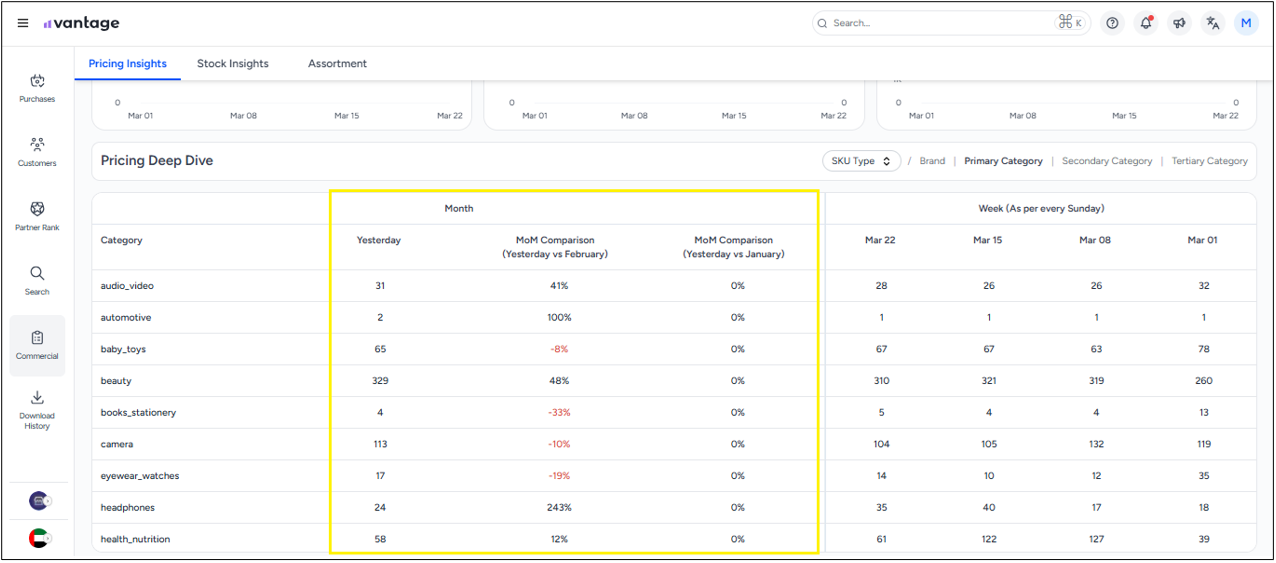Open Search in the sidebar
The image size is (1276, 563).
click(x=37, y=280)
